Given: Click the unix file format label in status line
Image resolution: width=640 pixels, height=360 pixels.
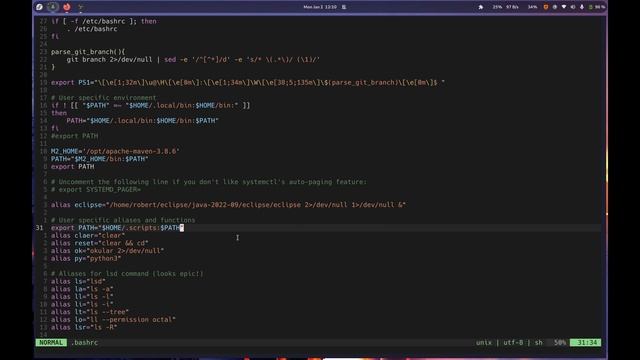Looking at the screenshot, I should pos(484,342).
